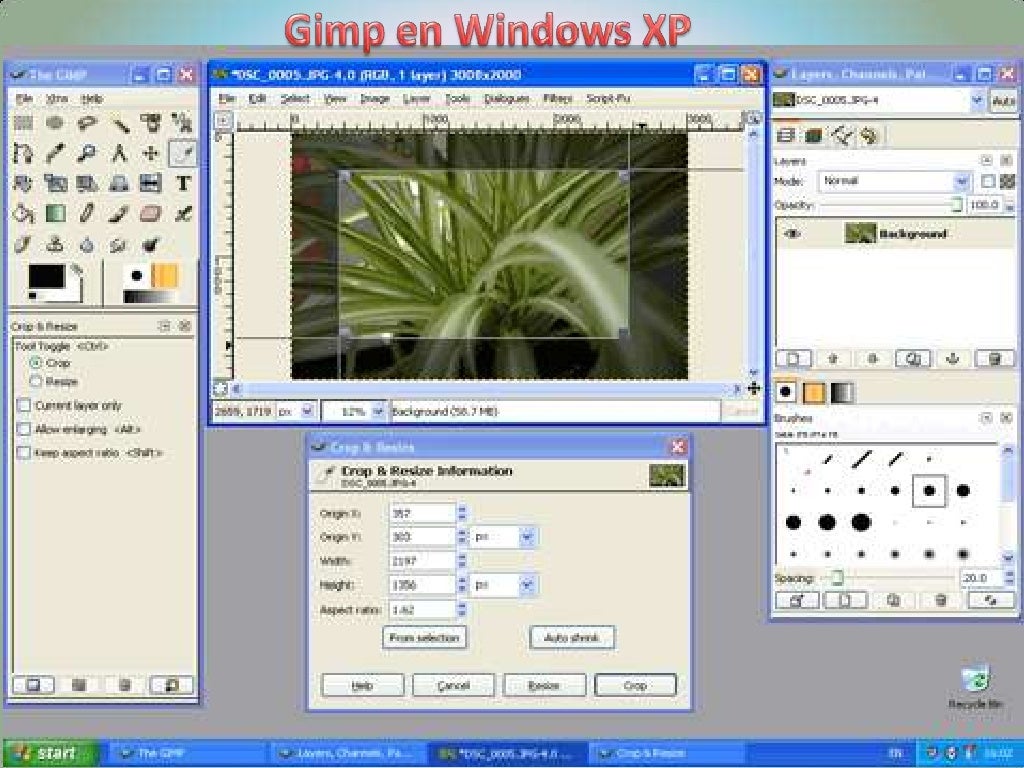
Task: Select the Measure compass tool
Action: coord(119,153)
